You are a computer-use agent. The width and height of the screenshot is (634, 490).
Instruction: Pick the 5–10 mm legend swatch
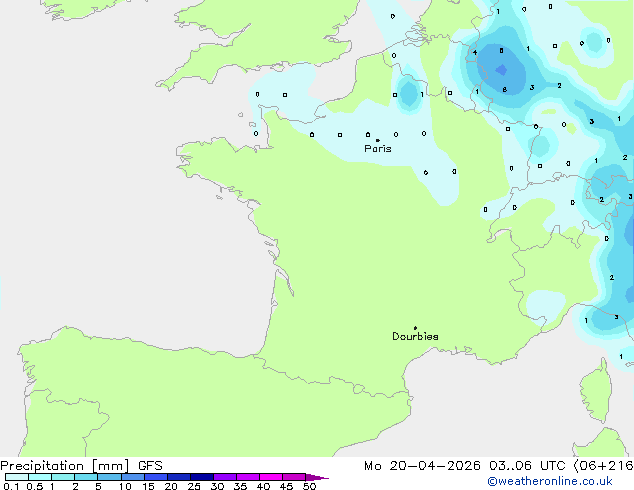click(109, 477)
